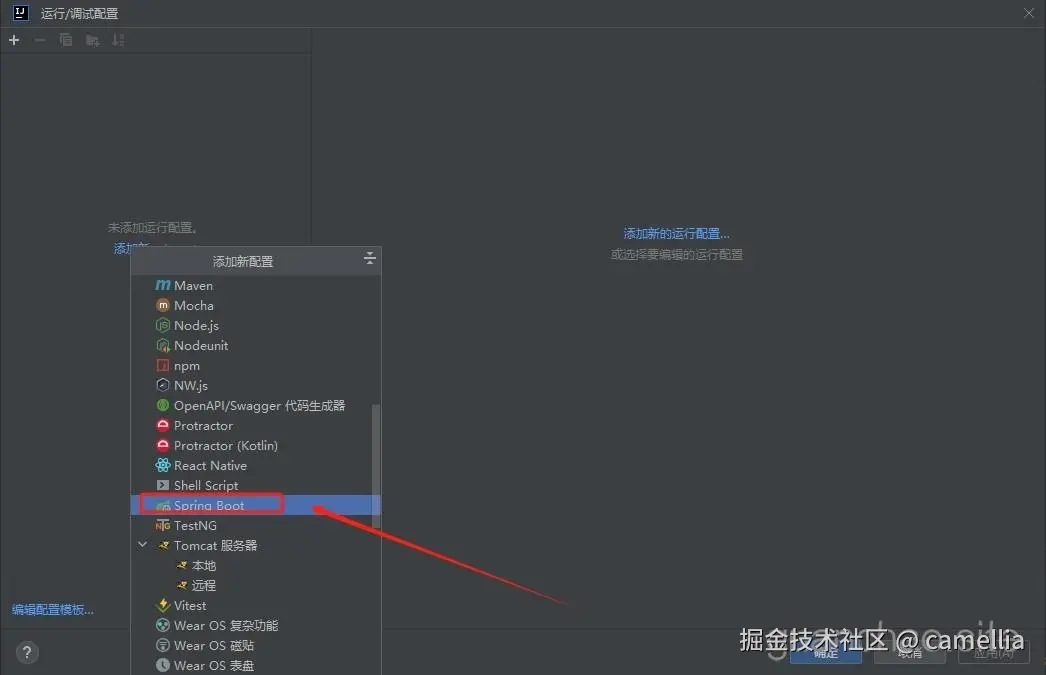
Task: Pick TestNG from the list
Action: (255, 526)
